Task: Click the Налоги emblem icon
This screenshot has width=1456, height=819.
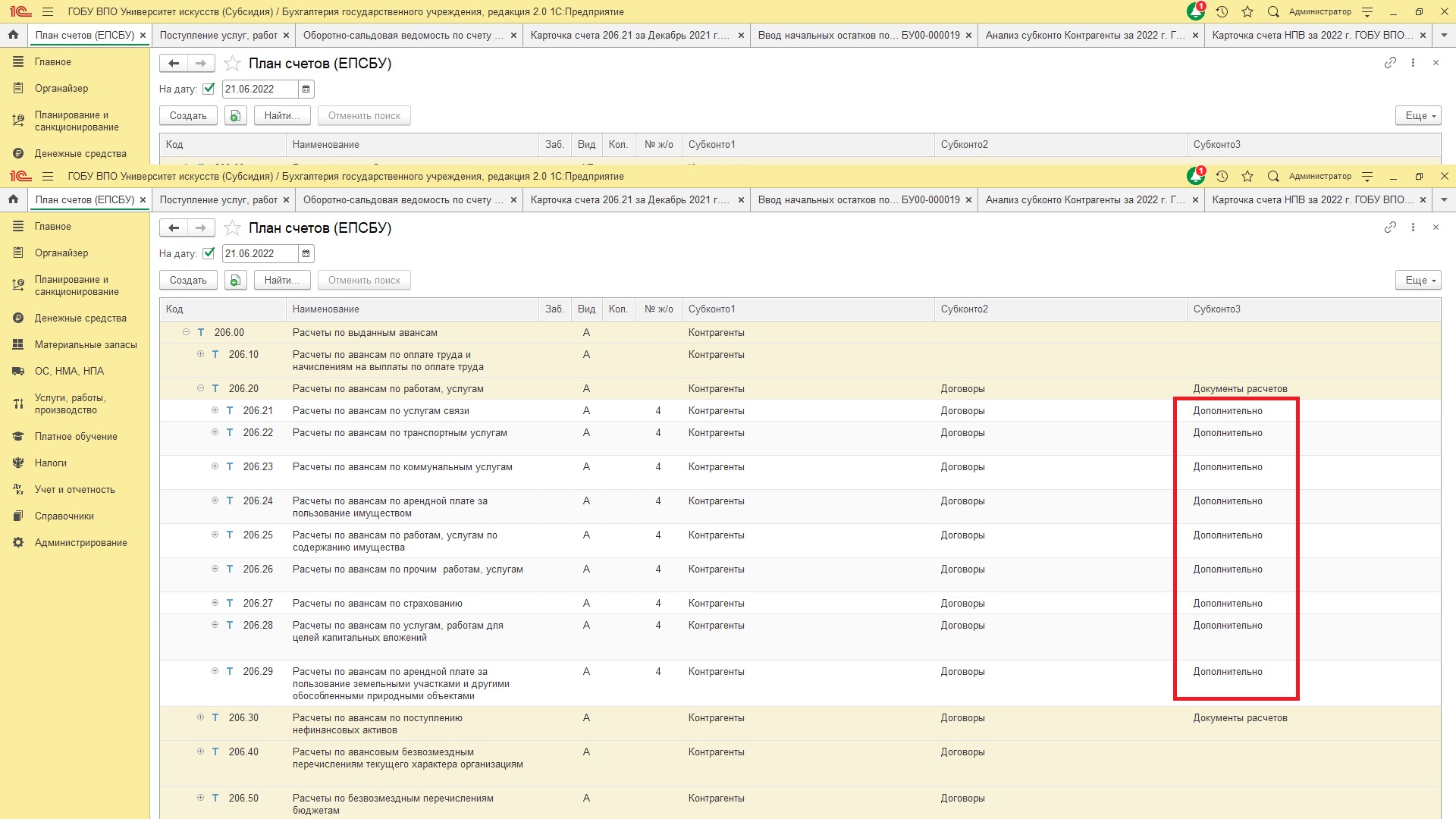Action: pyautogui.click(x=18, y=463)
